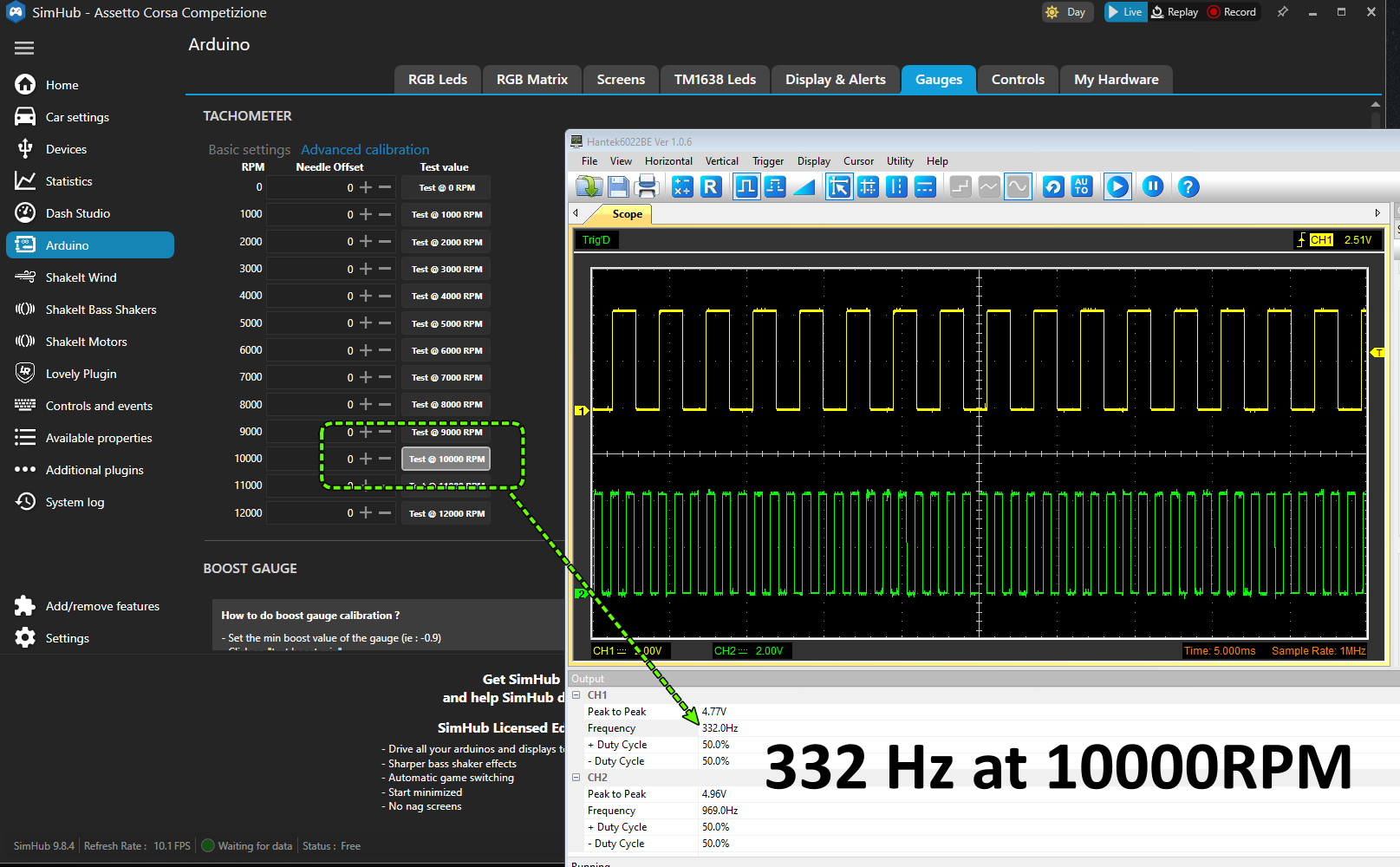1400x867 pixels.
Task: Decrease needle offset for 3000 RPM
Action: click(x=385, y=269)
